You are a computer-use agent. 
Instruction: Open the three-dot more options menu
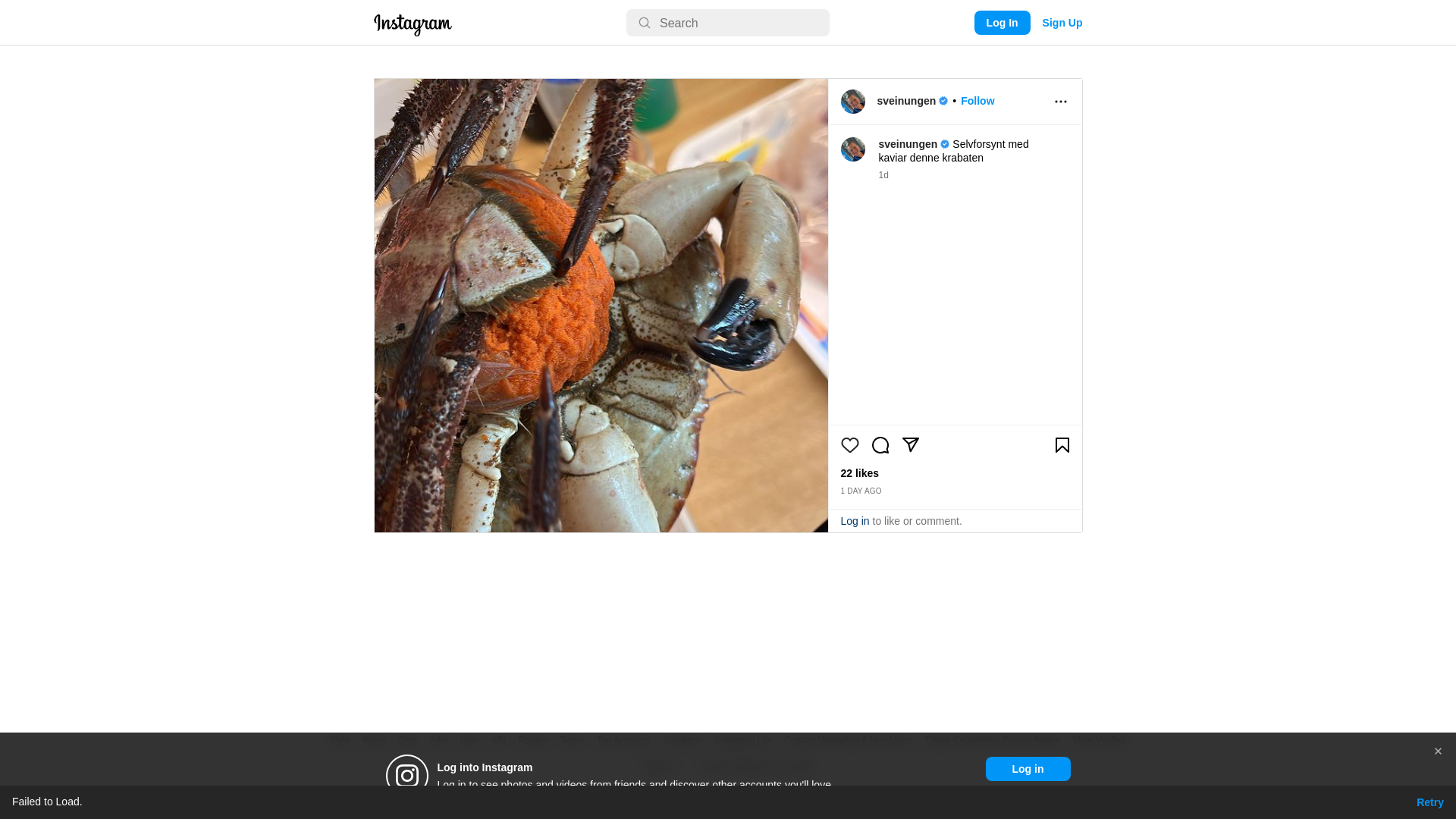[x=1060, y=102]
